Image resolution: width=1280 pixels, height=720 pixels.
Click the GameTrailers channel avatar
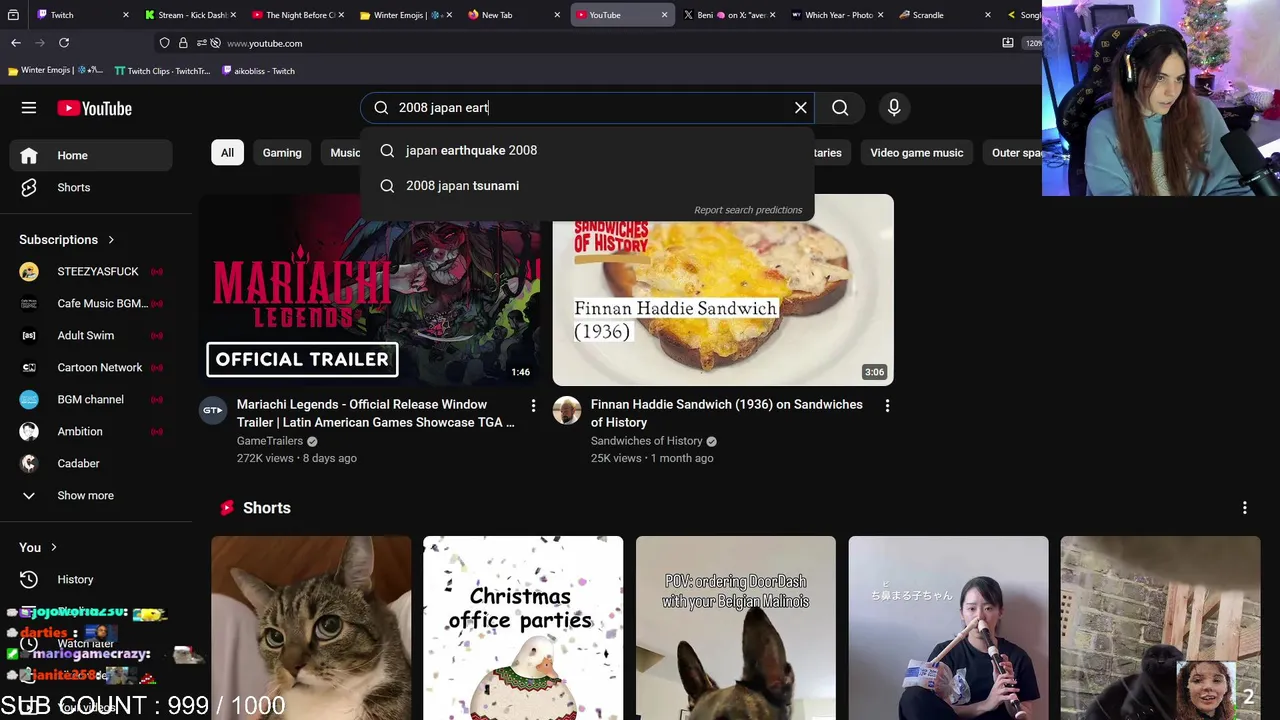point(213,410)
